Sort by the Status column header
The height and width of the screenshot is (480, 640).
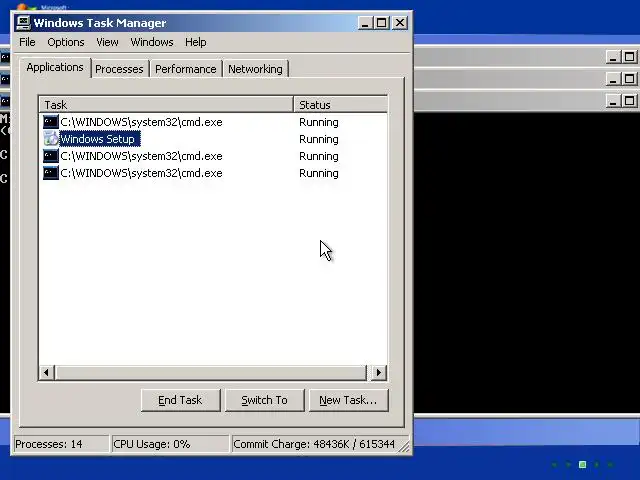point(340,104)
